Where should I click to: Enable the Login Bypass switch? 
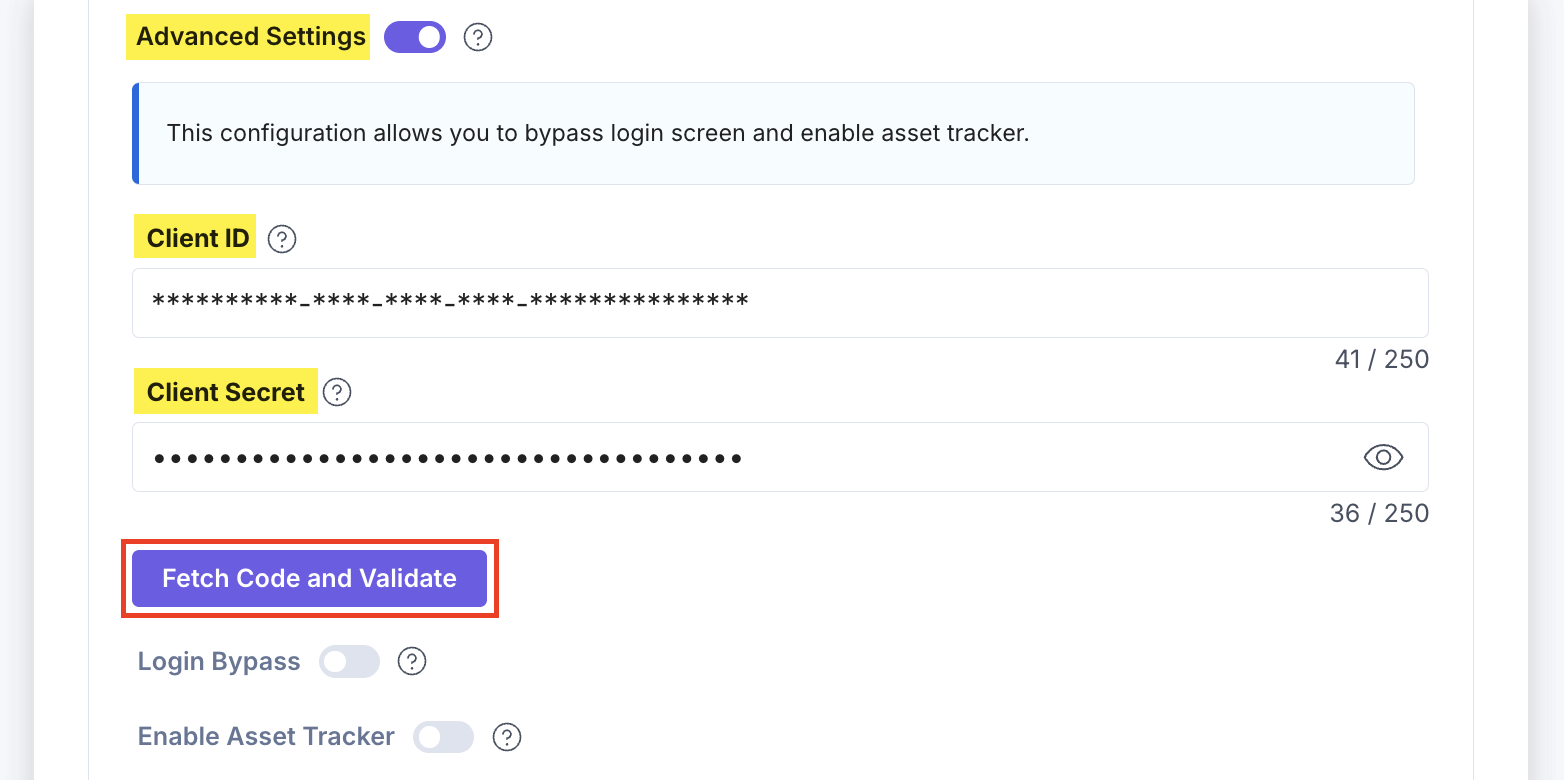tap(349, 661)
